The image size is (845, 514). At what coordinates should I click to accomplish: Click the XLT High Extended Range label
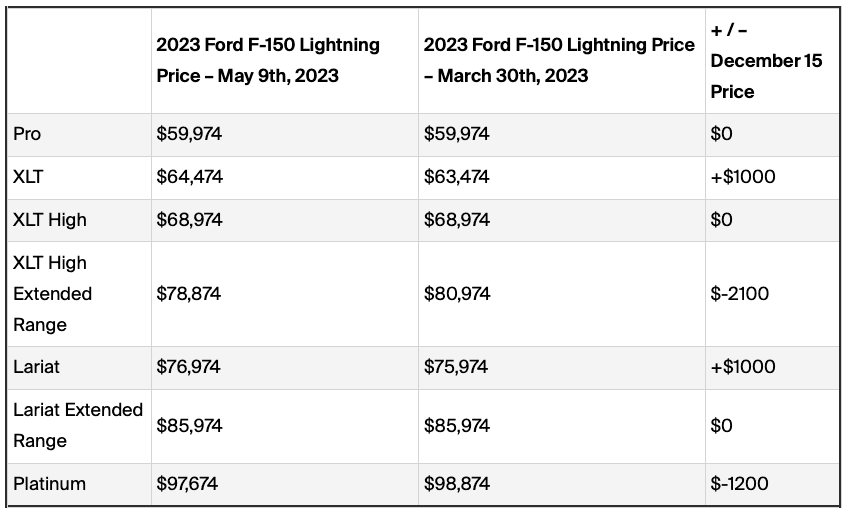[52, 294]
